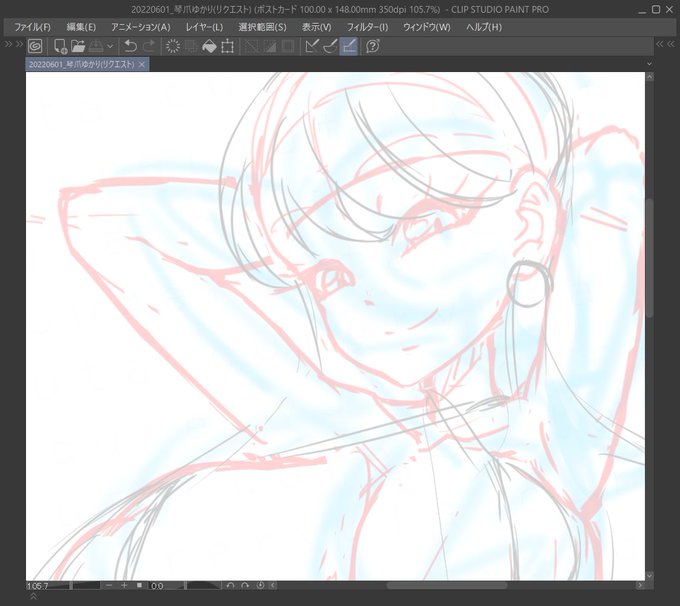Activate the Scale/Rotate transform icon
680x606 pixels.
(227, 46)
